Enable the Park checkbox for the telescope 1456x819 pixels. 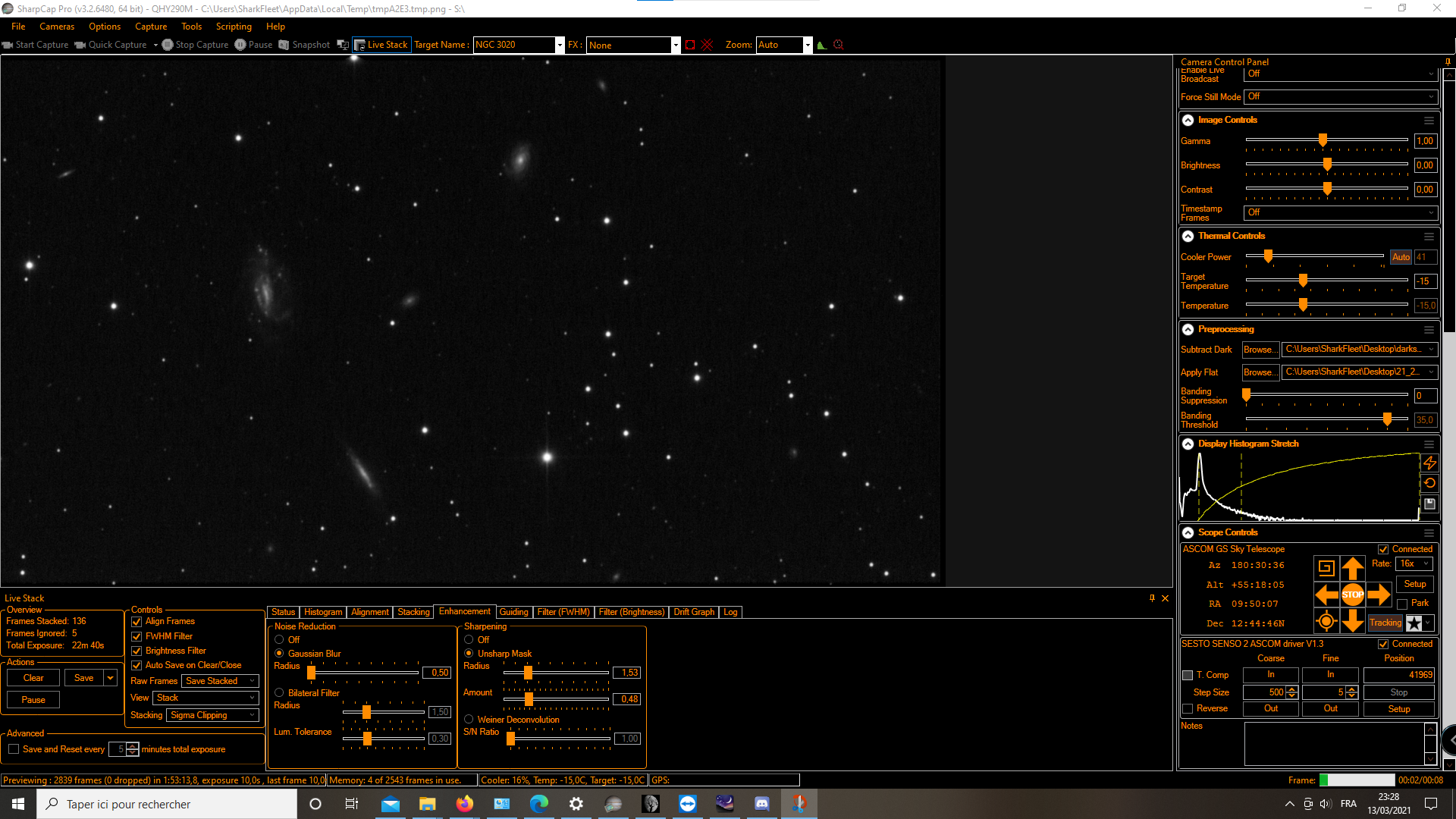click(x=1402, y=604)
